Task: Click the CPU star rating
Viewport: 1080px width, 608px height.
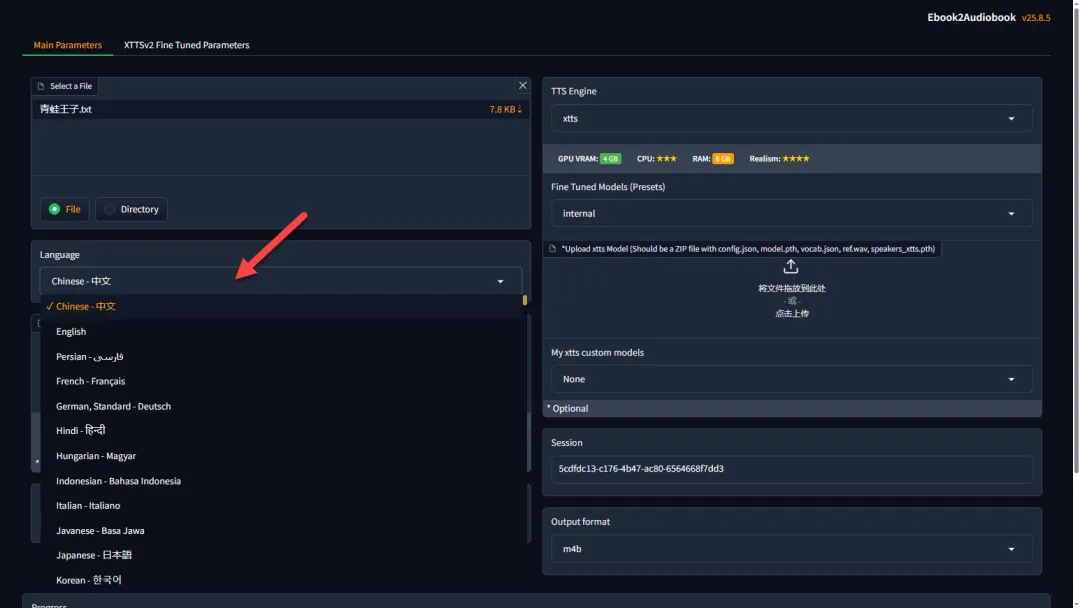Action: pyautogui.click(x=666, y=158)
